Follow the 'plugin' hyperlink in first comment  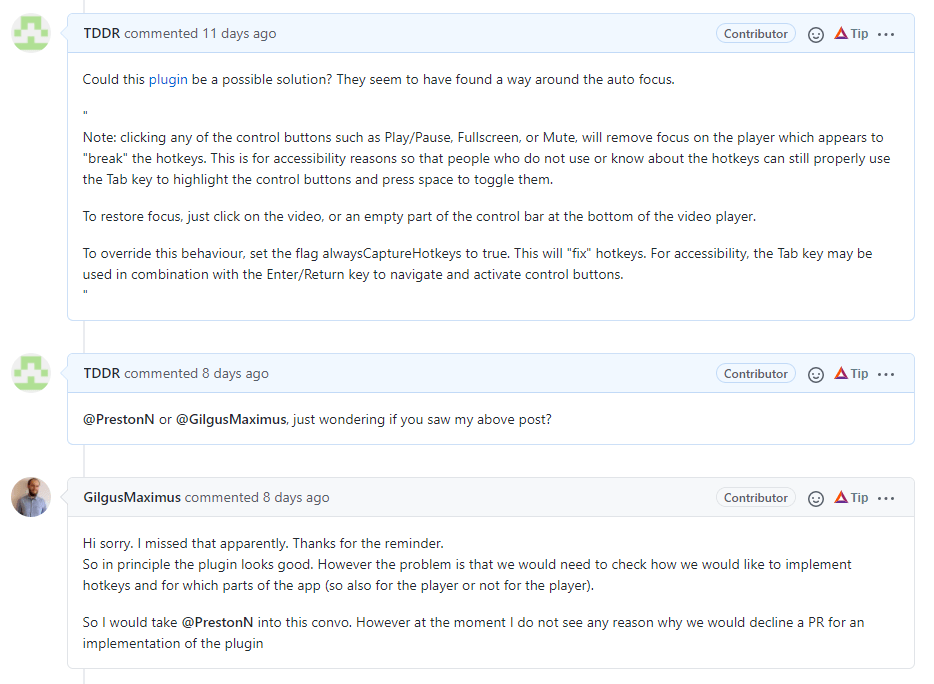[x=168, y=79]
